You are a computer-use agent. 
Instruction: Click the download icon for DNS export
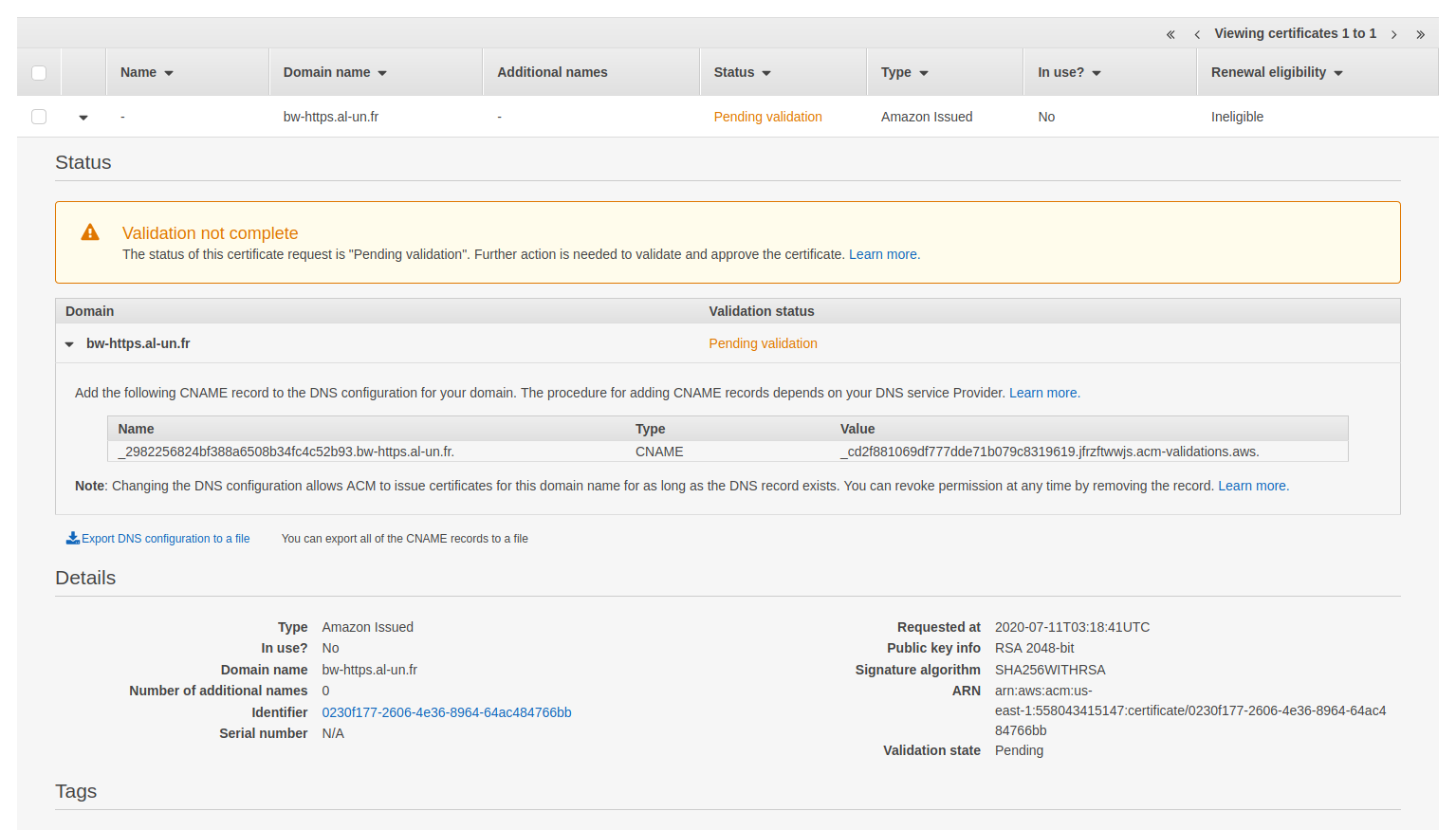72,538
